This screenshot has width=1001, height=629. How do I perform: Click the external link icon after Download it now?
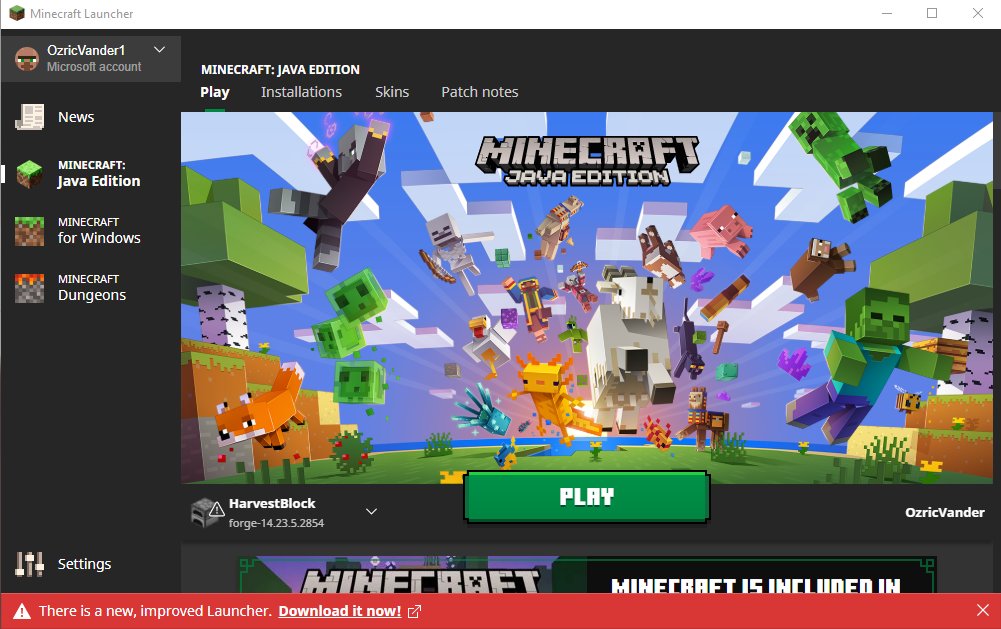point(414,612)
